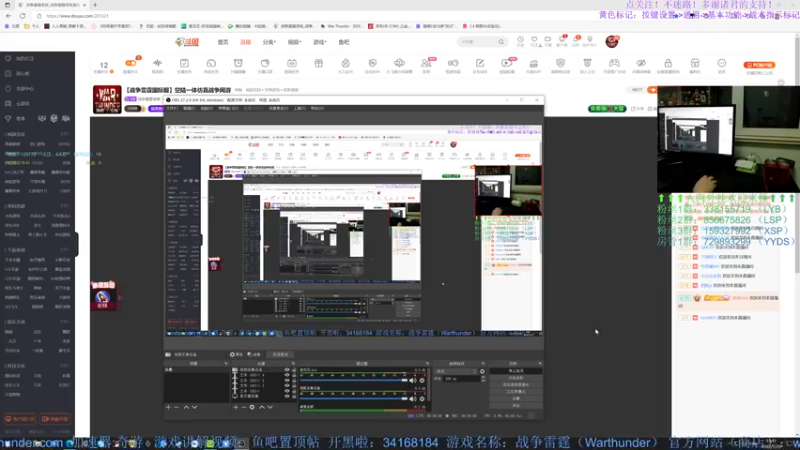
Task: Expand 分类 dropdown in Douyu navigation
Action: click(x=269, y=42)
